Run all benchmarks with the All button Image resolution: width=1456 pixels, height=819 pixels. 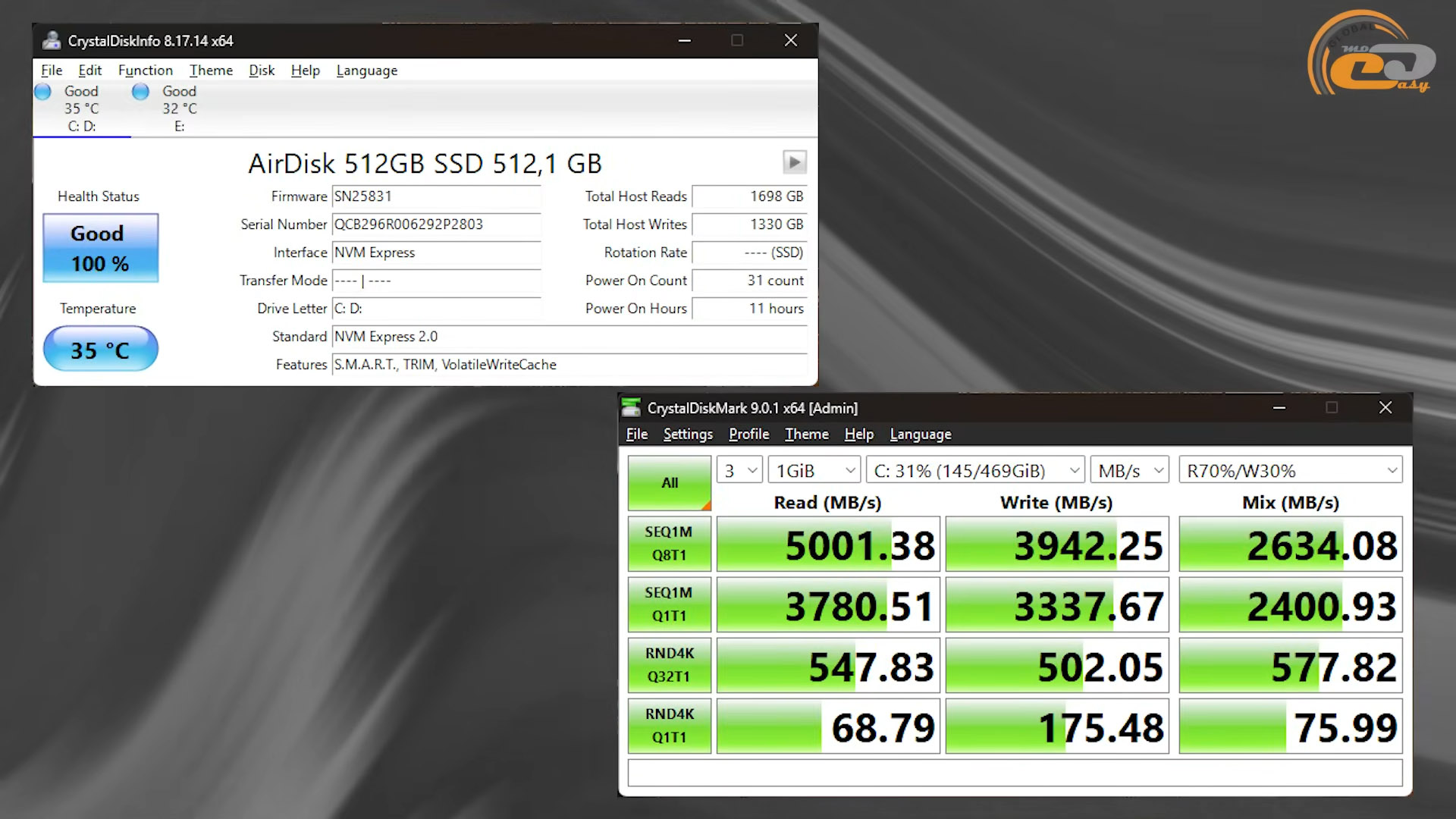click(x=669, y=483)
